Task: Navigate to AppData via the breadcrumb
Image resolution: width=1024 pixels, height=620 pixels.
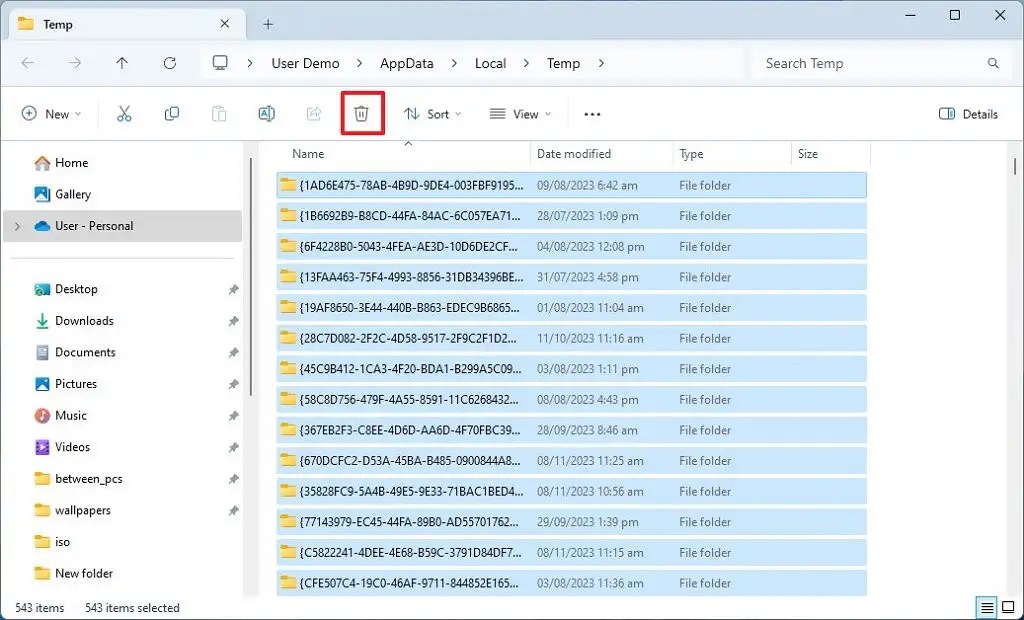Action: pyautogui.click(x=406, y=62)
